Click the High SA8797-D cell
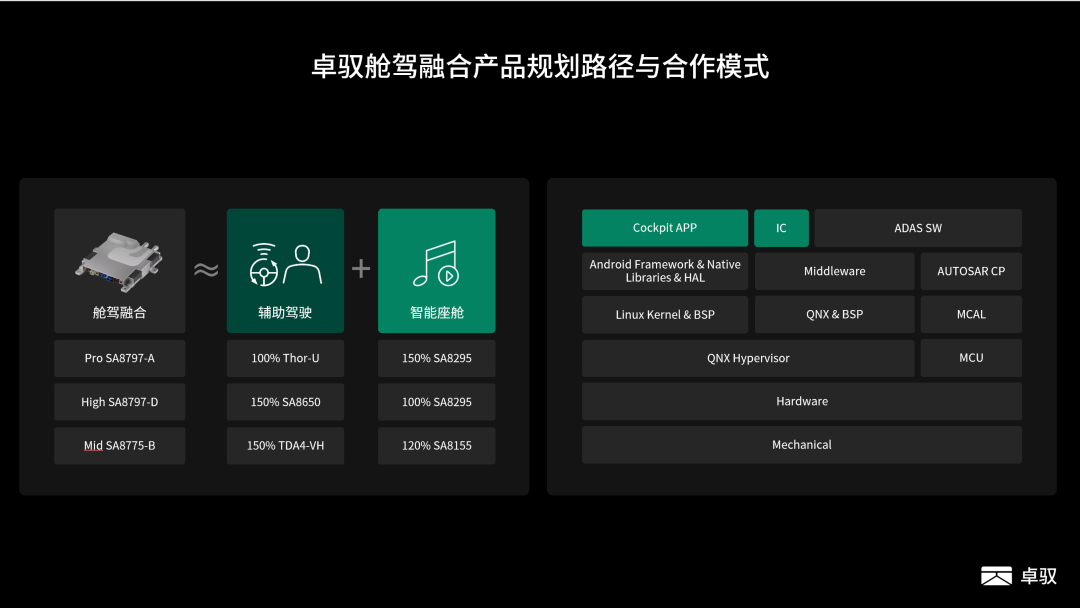This screenshot has width=1080, height=608. pos(120,402)
